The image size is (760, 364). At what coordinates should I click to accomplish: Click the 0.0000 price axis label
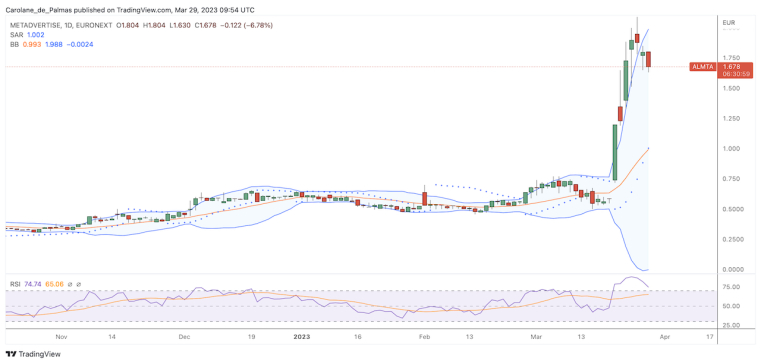[x=732, y=269]
